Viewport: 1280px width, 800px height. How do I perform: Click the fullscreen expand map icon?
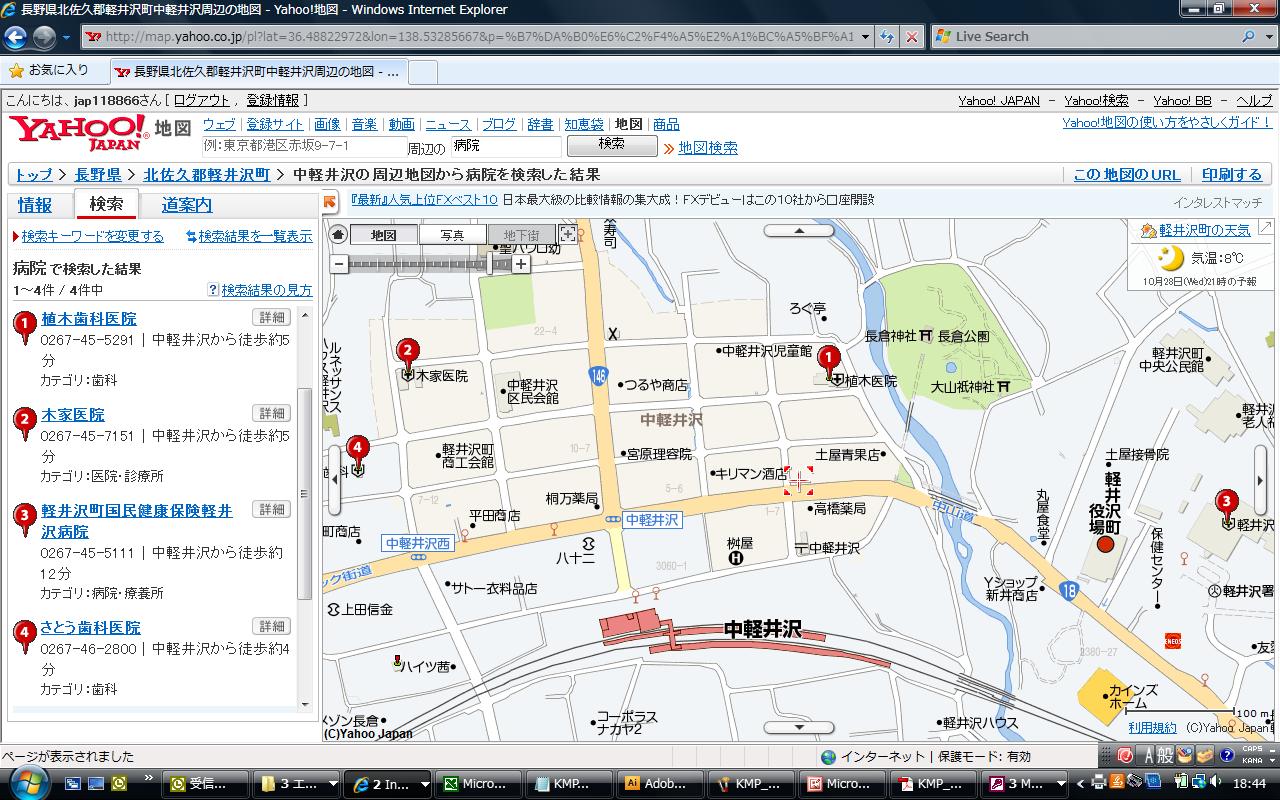568,235
